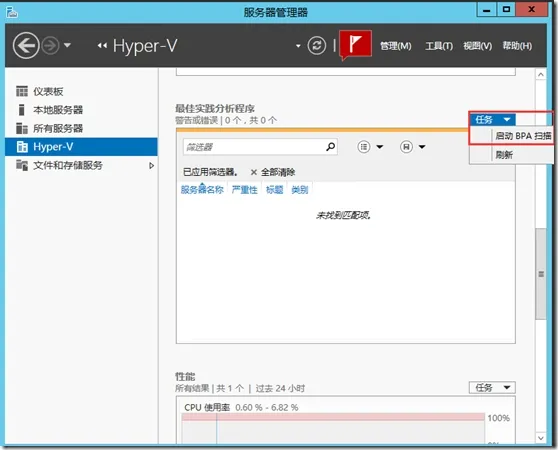558x450 pixels.
Task: Click the back navigation arrow
Action: [26, 46]
